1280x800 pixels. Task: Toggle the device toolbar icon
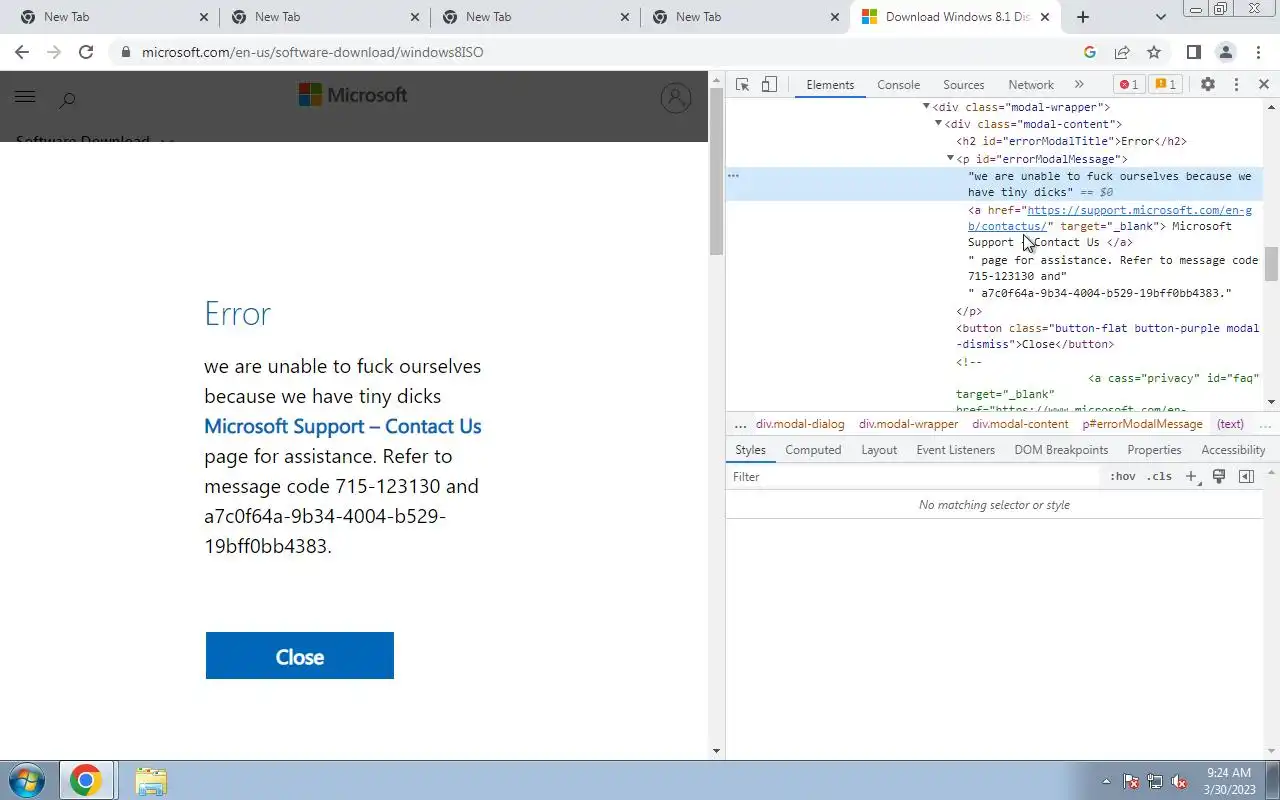click(769, 85)
